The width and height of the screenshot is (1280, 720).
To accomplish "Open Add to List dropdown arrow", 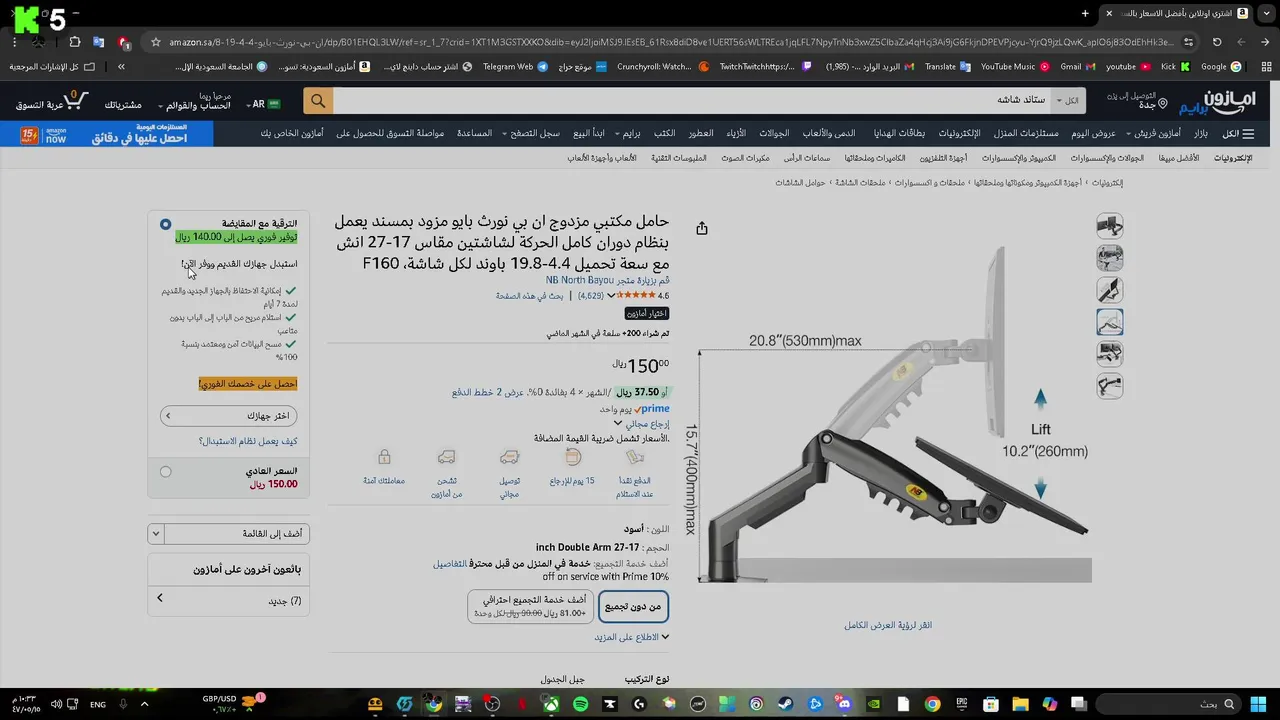I will (x=155, y=534).
